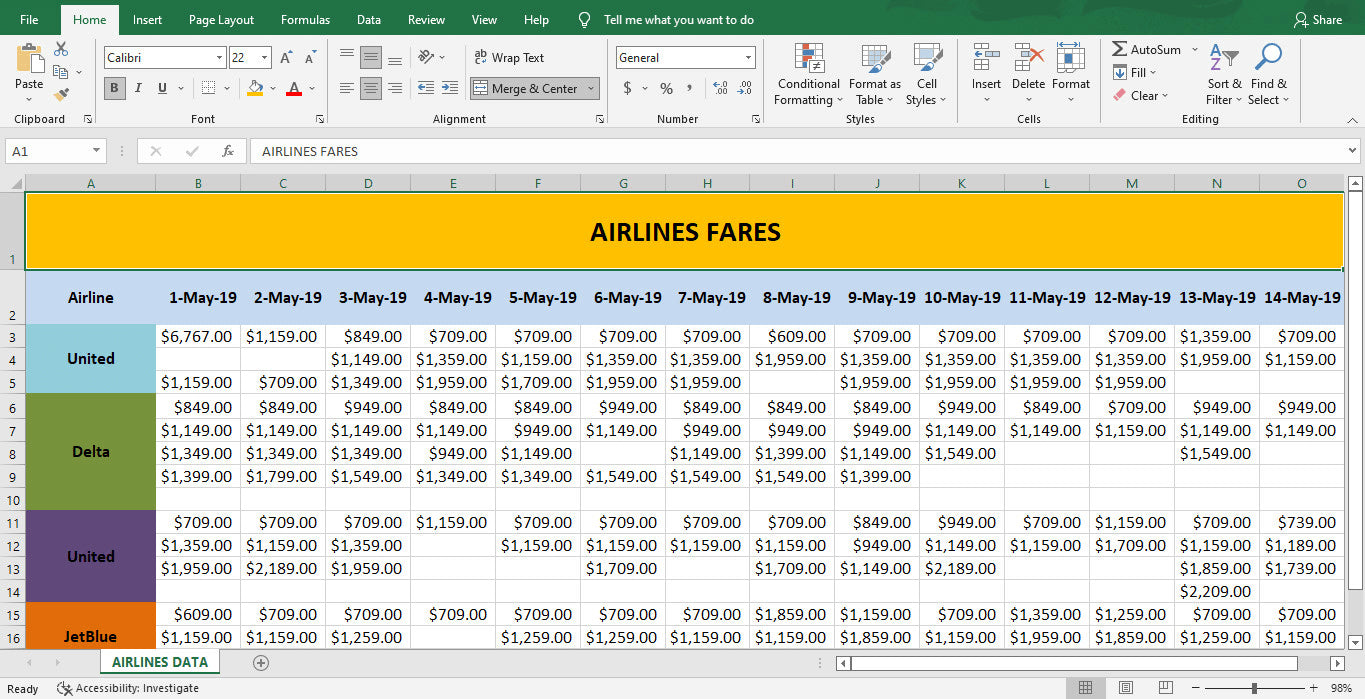Select the AIRLINES DATA sheet tab
This screenshot has height=699, width=1365.
pos(160,662)
